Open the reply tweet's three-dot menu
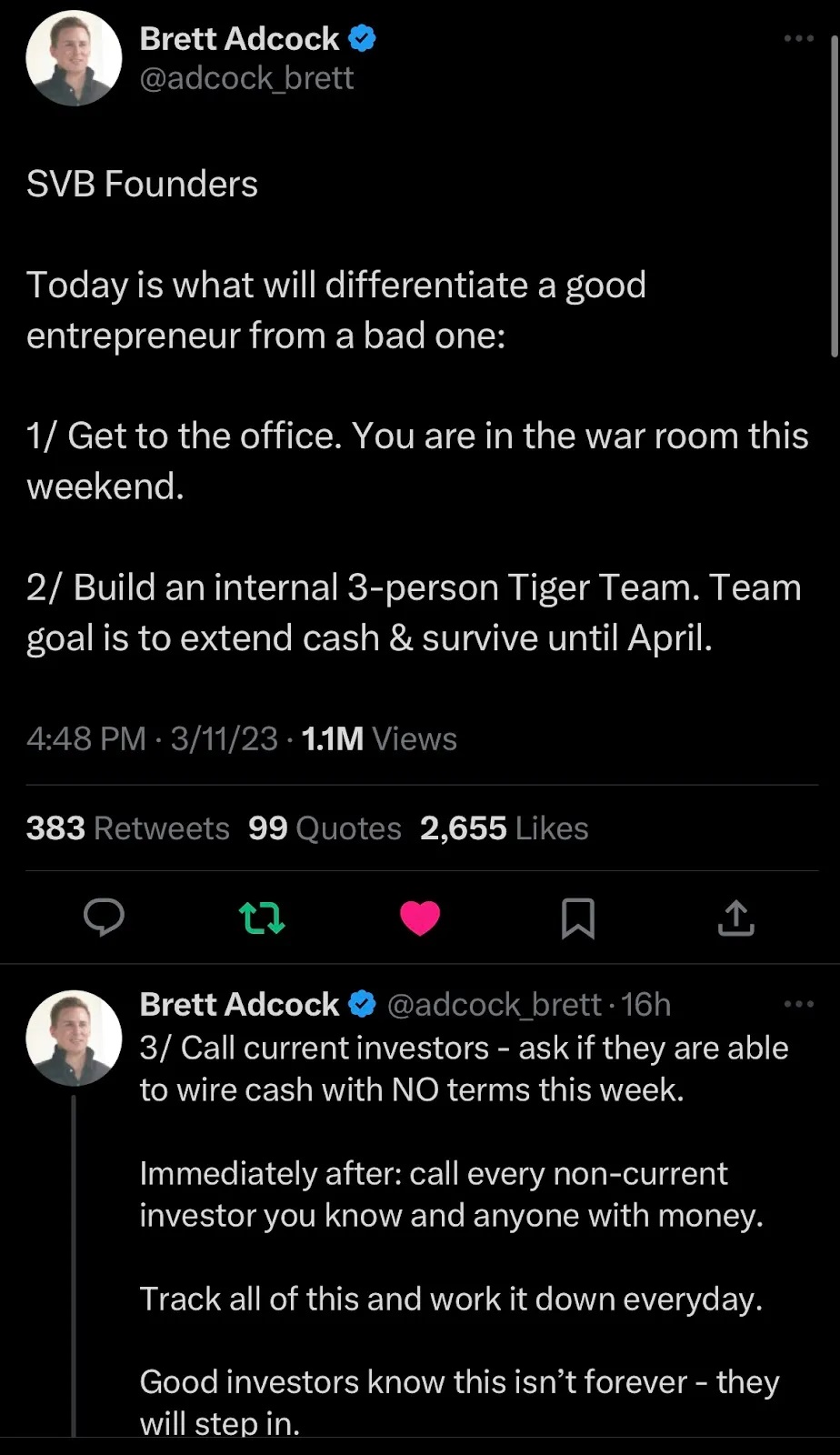 [798, 1004]
